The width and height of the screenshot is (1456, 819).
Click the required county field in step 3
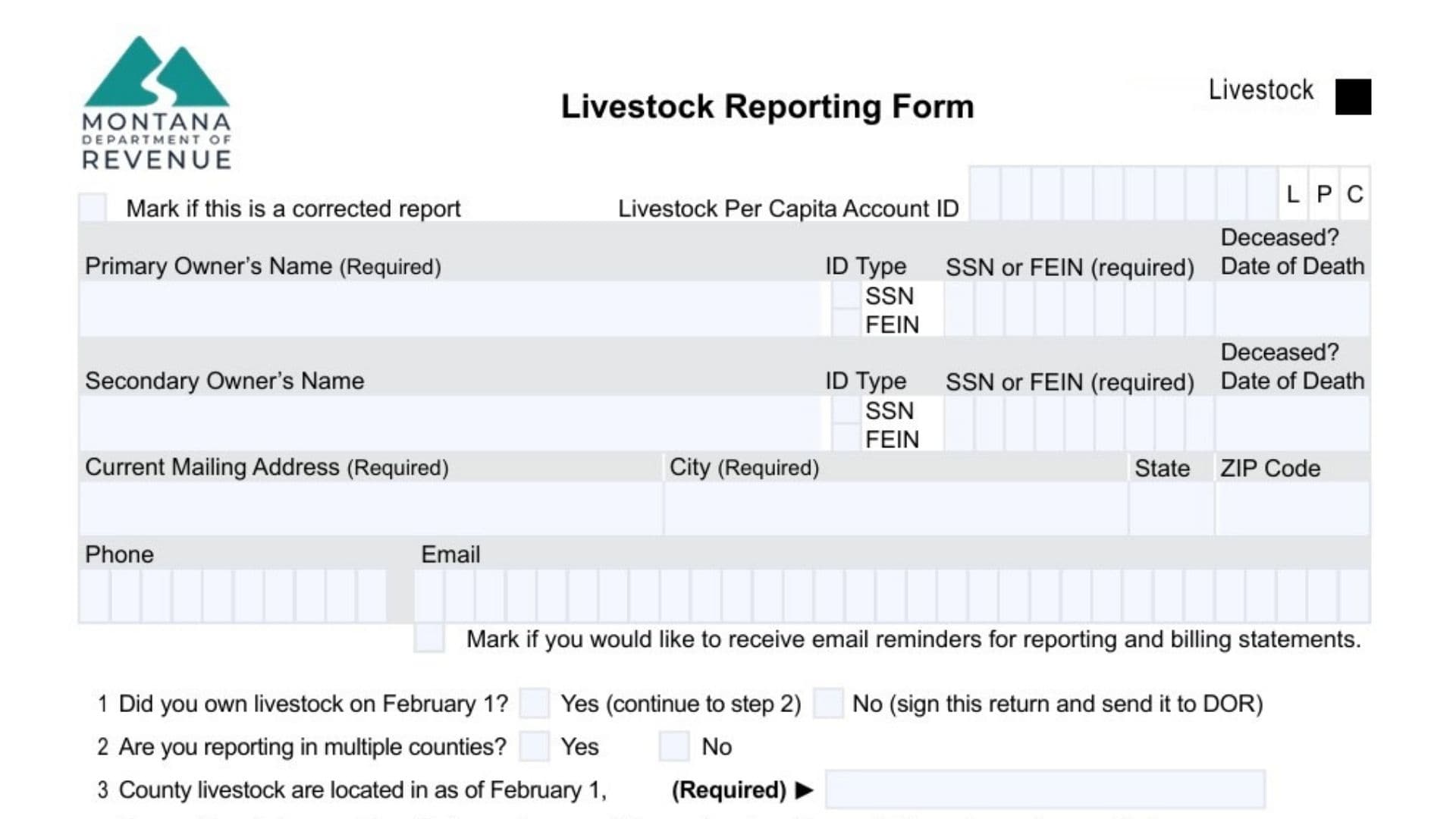click(1046, 789)
